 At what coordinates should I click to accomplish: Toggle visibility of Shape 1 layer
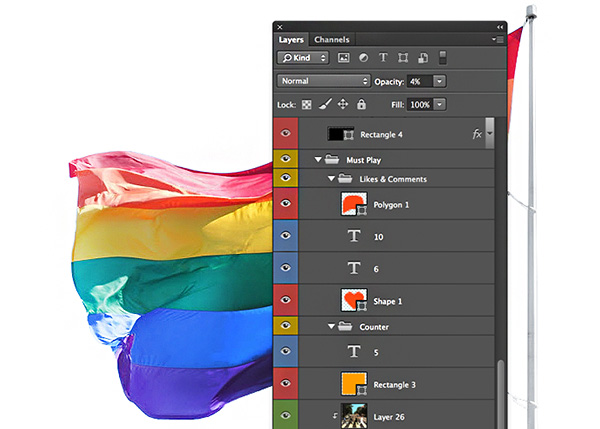286,298
